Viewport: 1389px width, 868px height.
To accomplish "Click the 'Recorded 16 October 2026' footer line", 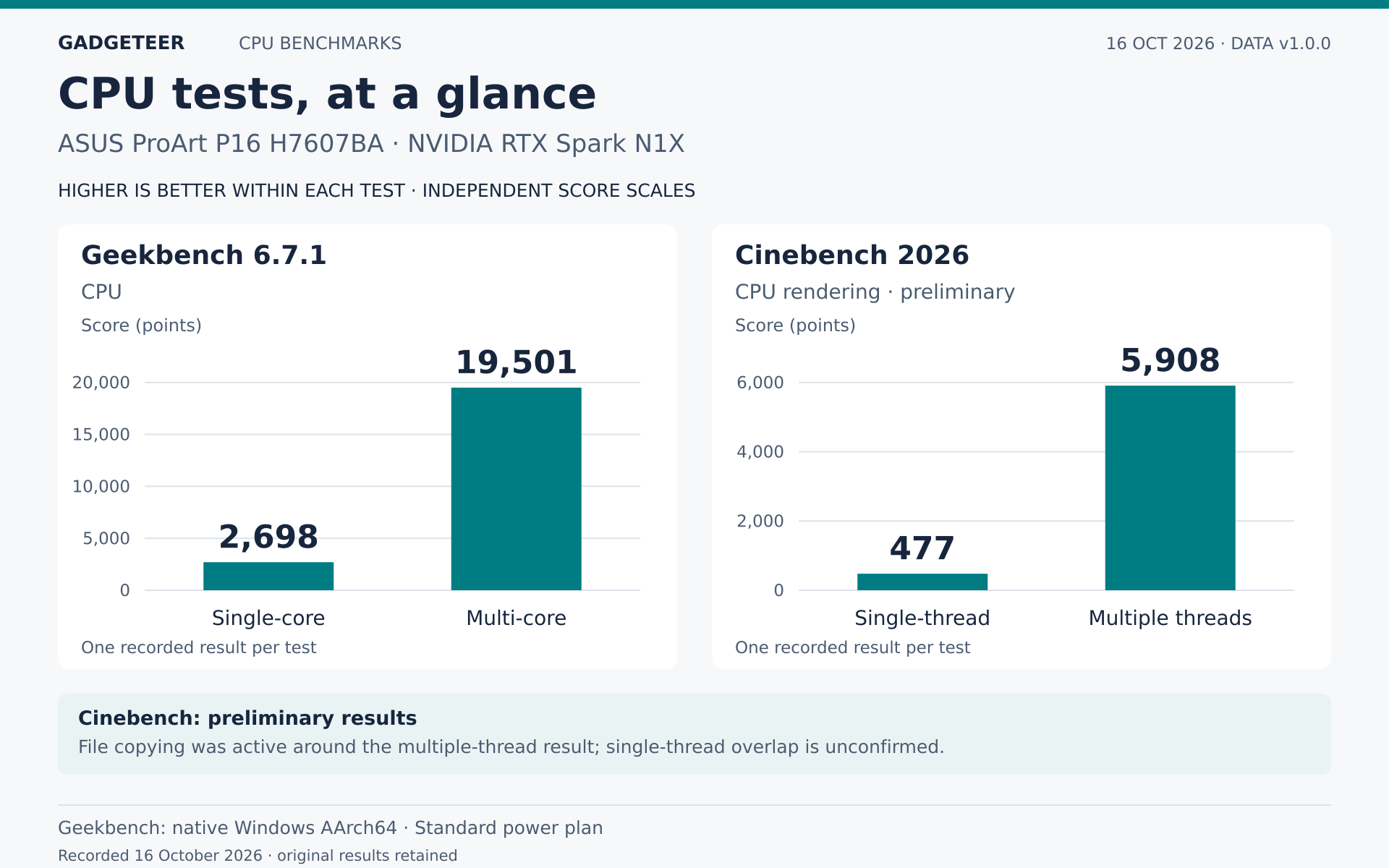I will click(258, 856).
